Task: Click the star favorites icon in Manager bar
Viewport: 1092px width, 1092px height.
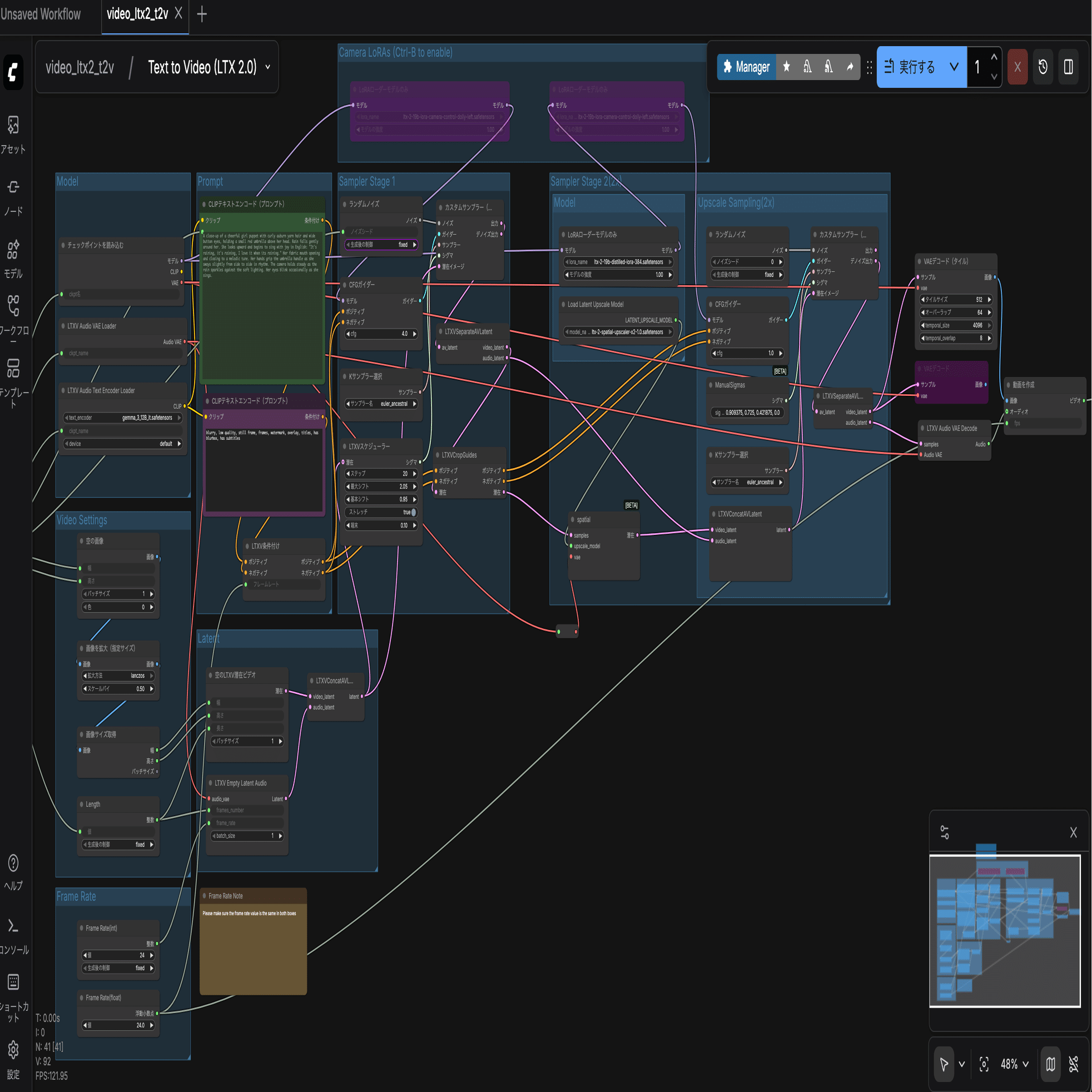Action: click(786, 67)
